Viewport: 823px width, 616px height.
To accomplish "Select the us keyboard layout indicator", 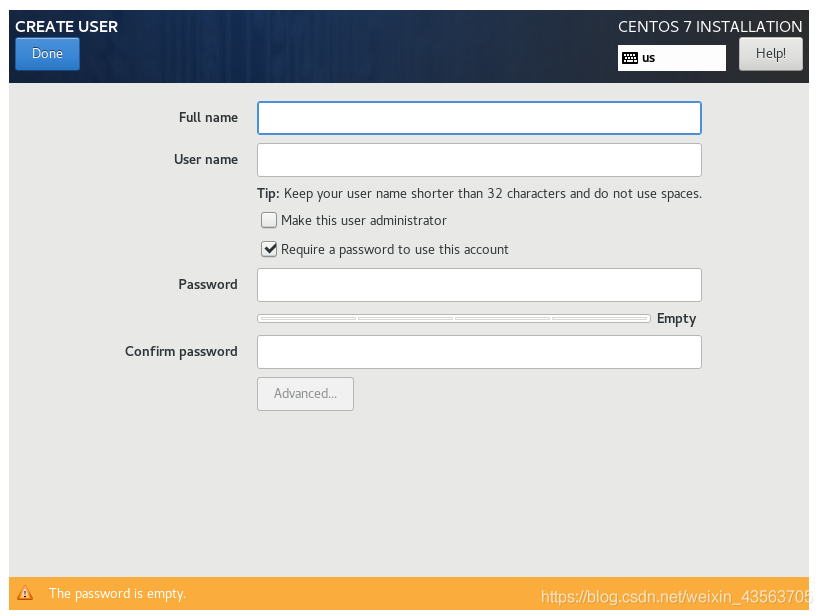I will 671,58.
